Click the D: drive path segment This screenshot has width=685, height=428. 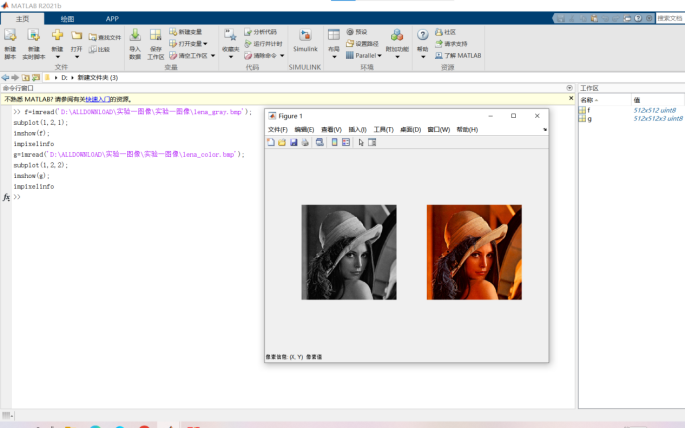[x=64, y=78]
